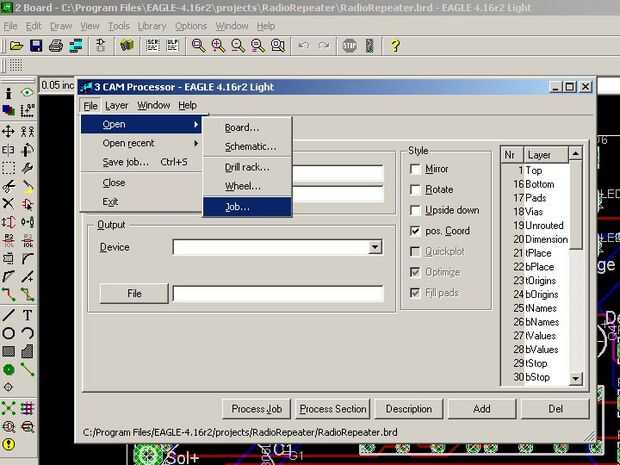The height and width of the screenshot is (465, 620).
Task: Click the Redraw magnifier icon
Action: pyautogui.click(x=258, y=46)
